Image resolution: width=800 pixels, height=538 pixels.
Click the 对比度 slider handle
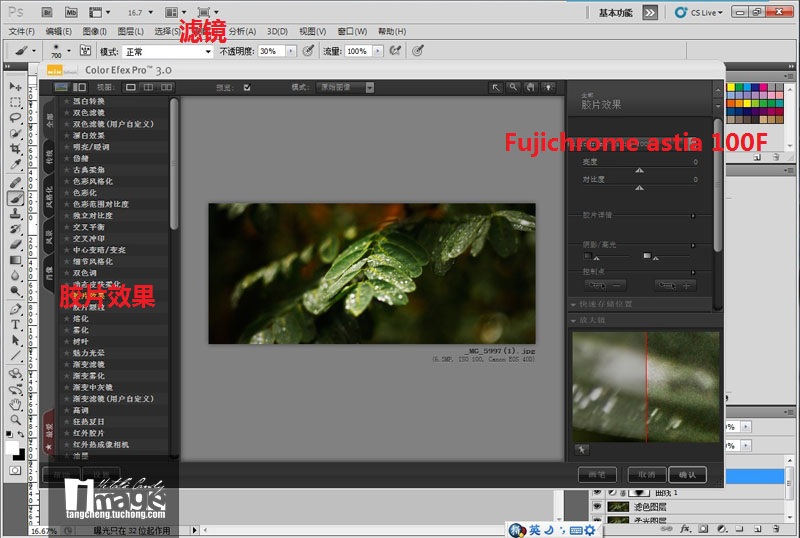(x=639, y=187)
